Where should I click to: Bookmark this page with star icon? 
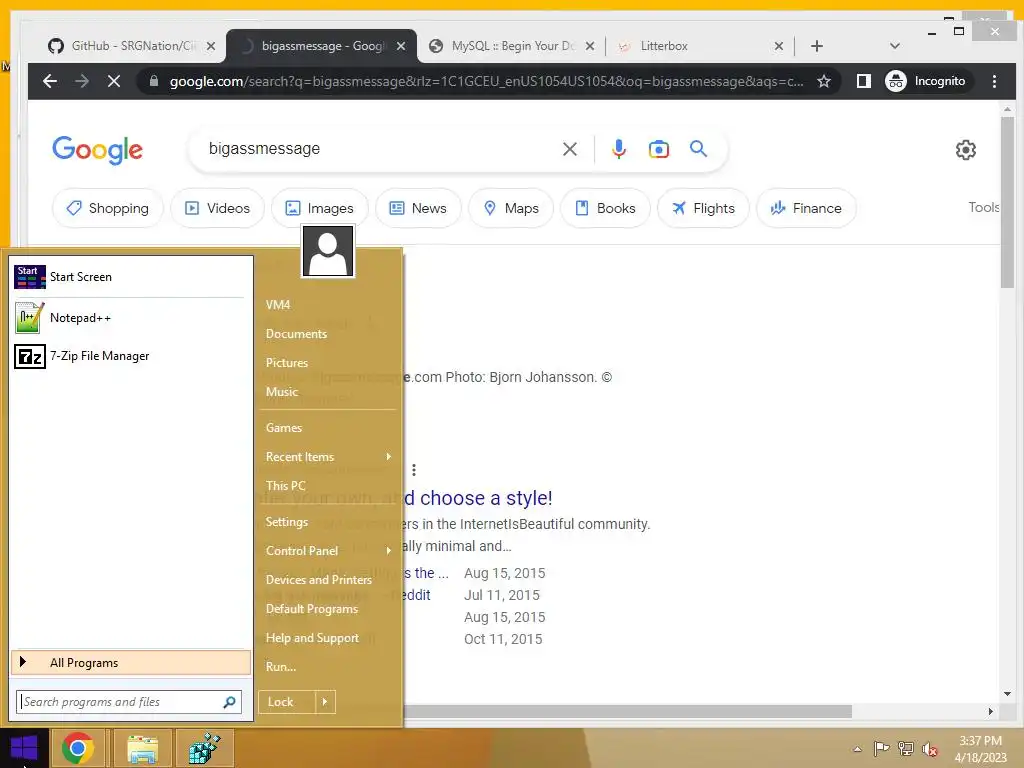(x=824, y=81)
